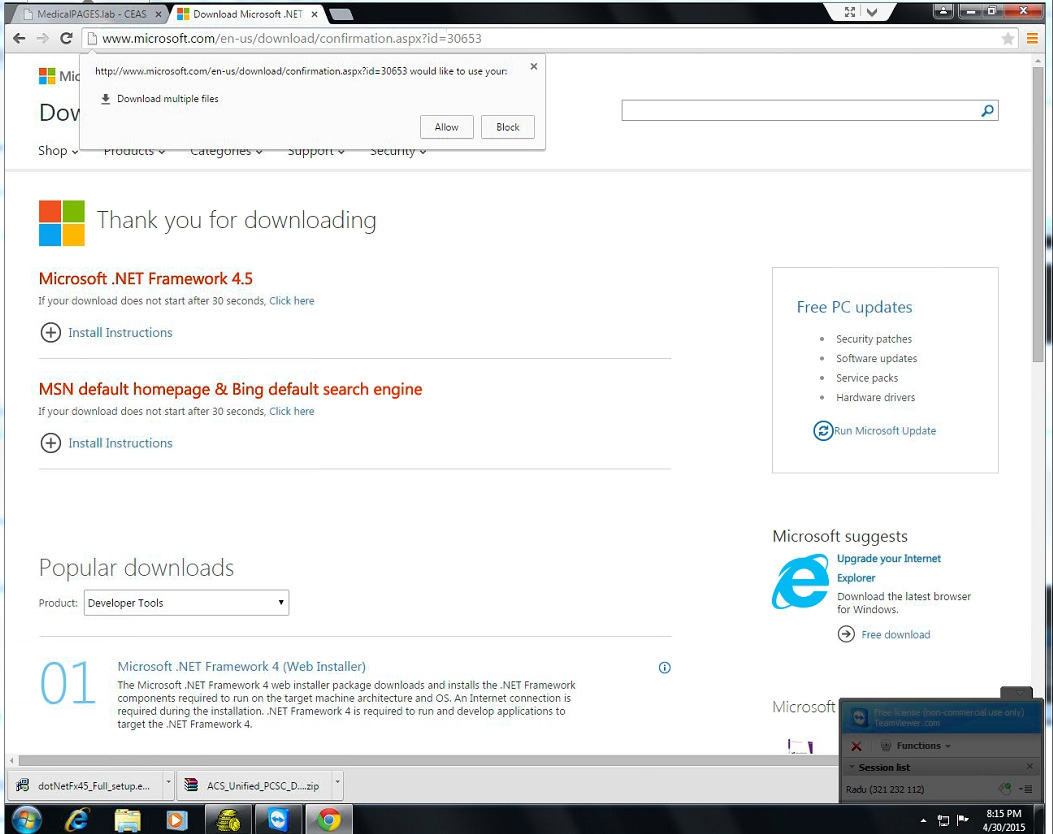Click the page vertical scrollbar
The image size is (1053, 834).
pyautogui.click(x=1038, y=215)
